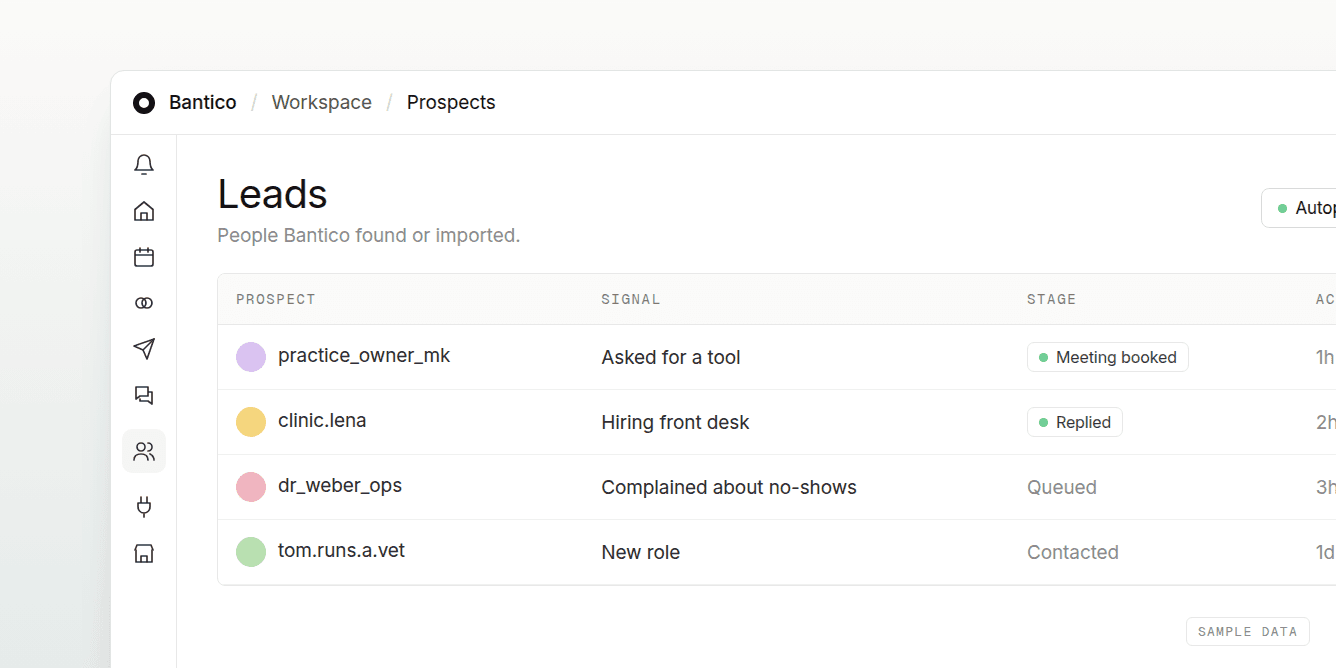Viewport: 1336px width, 668px height.
Task: Sort by the PROSPECT column header
Action: (x=276, y=299)
